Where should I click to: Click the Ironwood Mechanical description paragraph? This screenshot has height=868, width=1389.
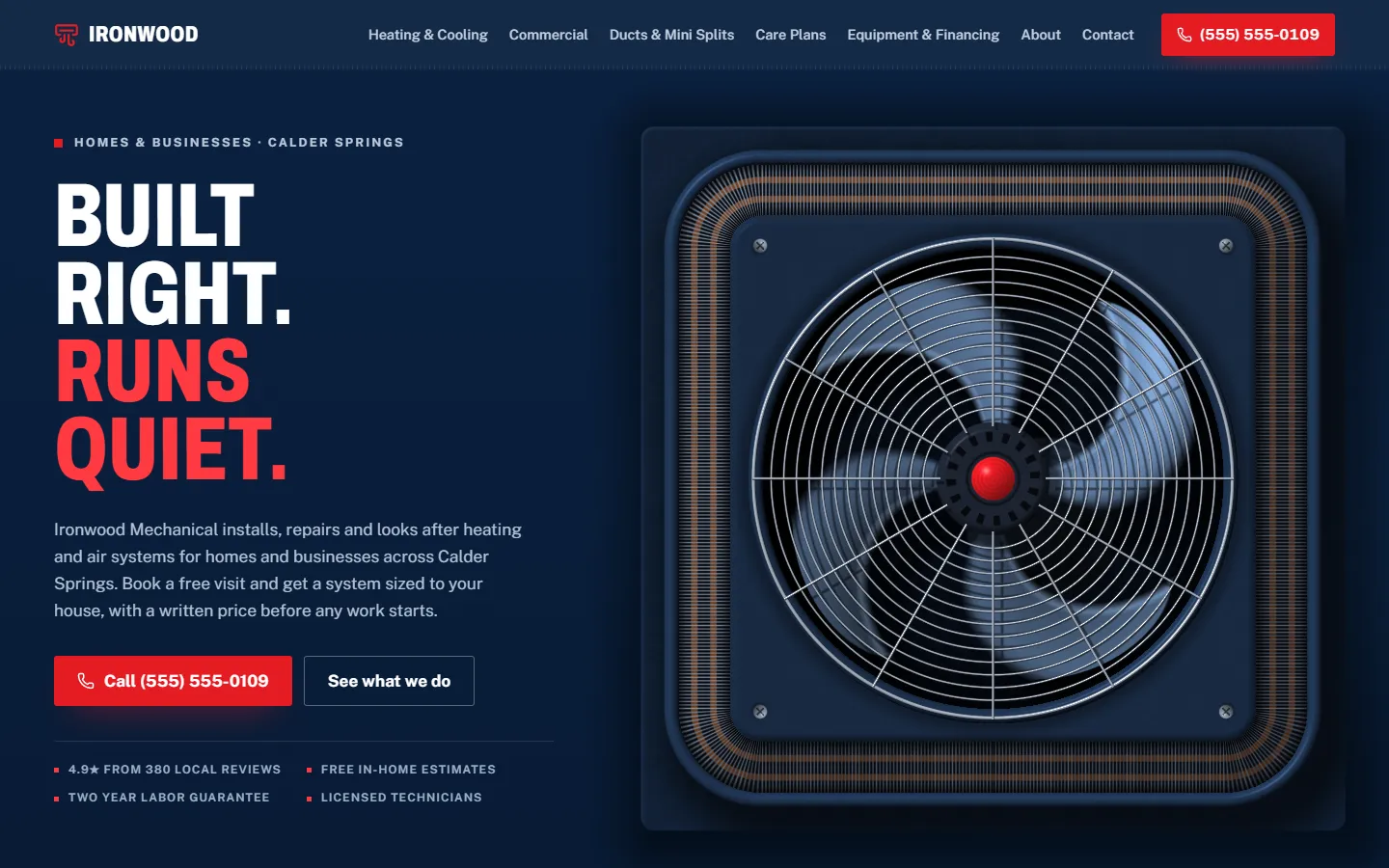coord(287,570)
